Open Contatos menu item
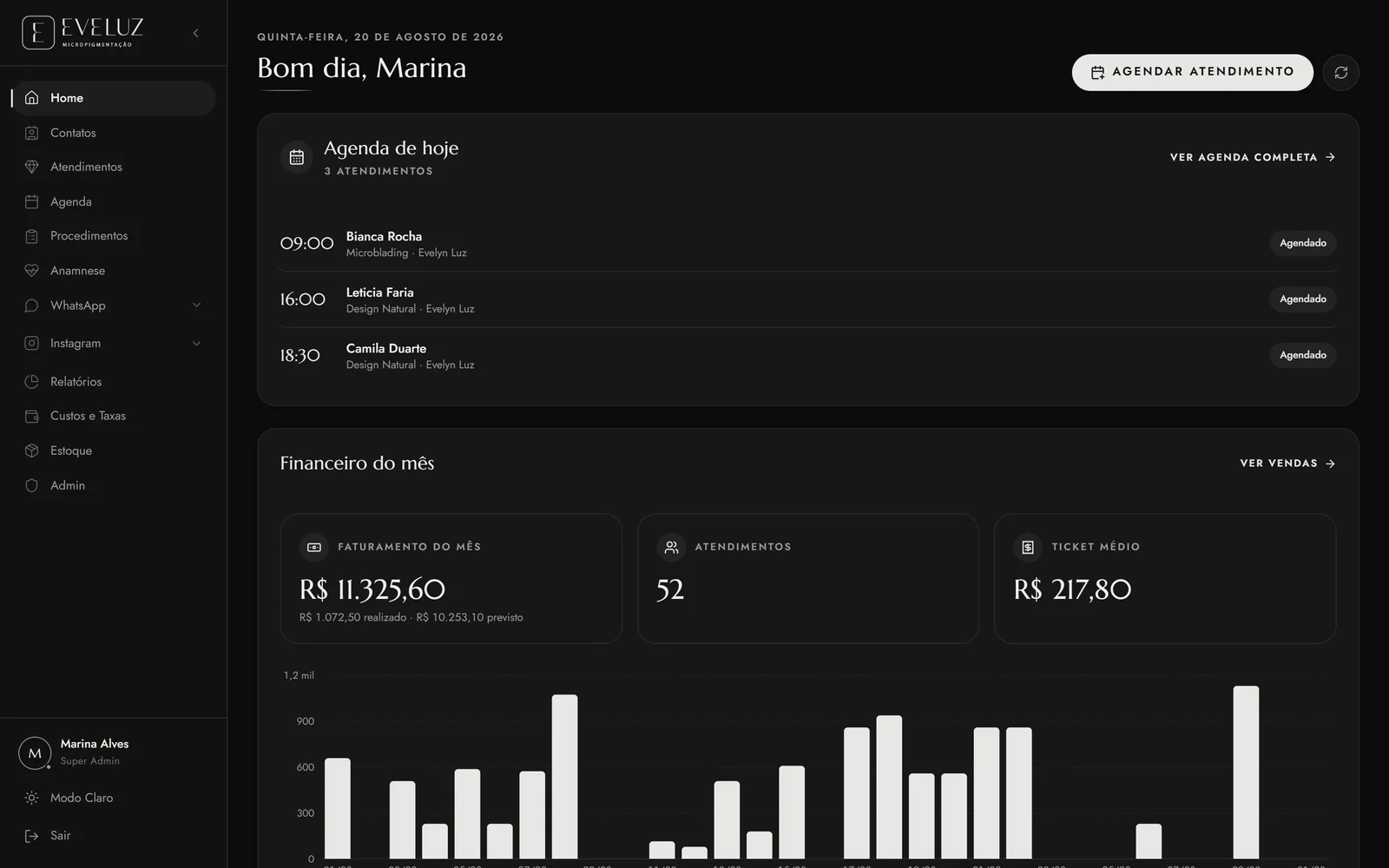Viewport: 1389px width, 868px height. click(114, 133)
